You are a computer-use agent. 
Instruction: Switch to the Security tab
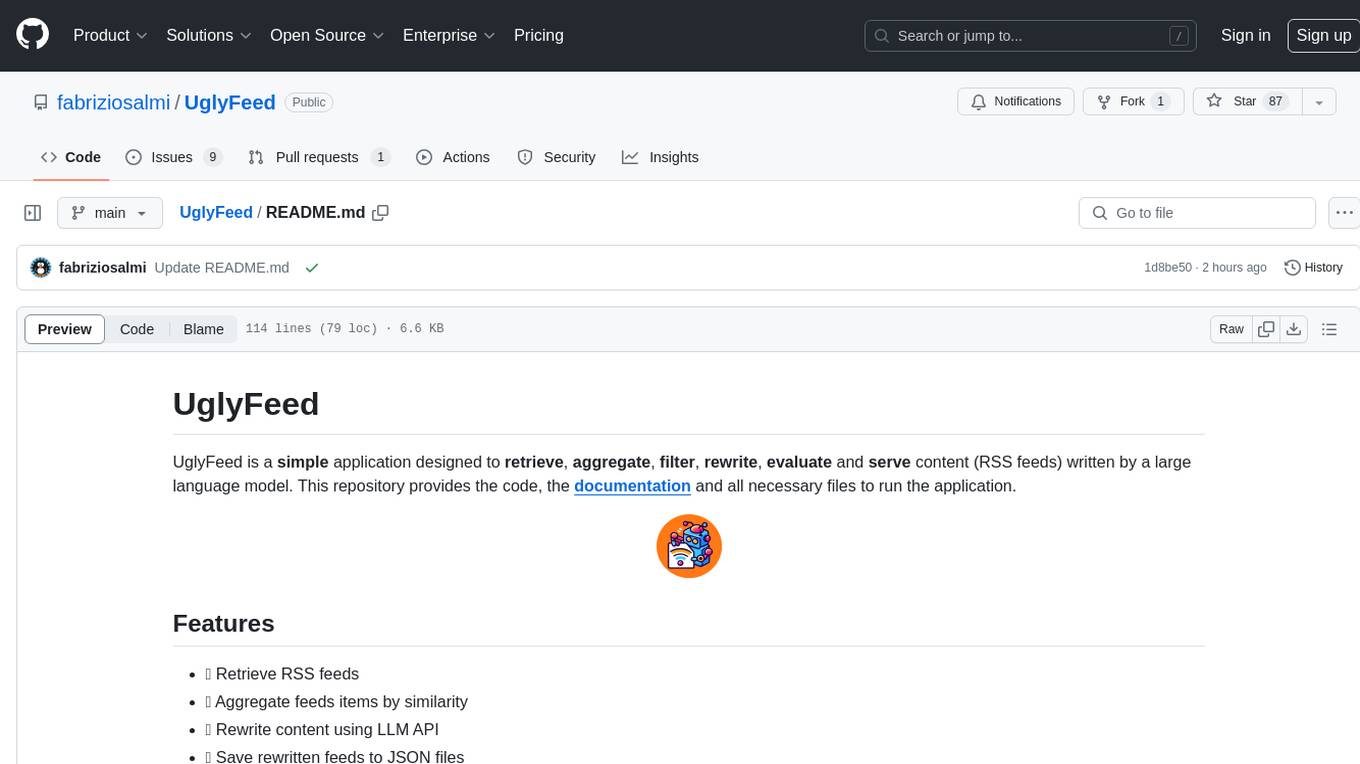point(556,157)
